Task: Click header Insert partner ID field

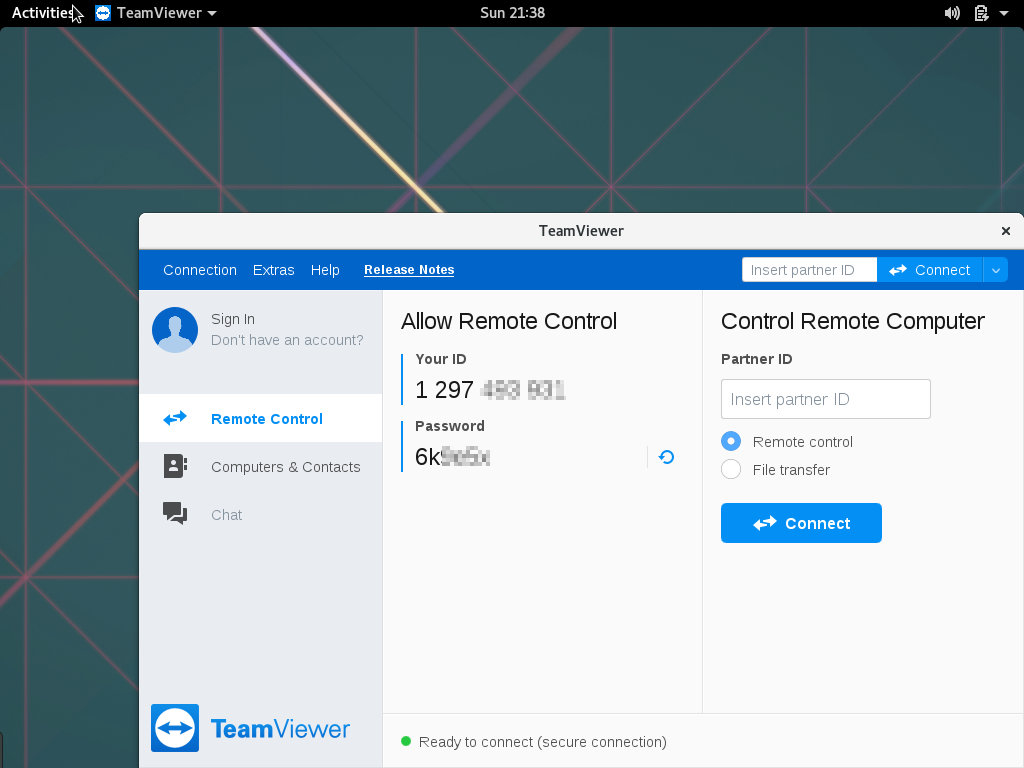Action: [x=809, y=270]
